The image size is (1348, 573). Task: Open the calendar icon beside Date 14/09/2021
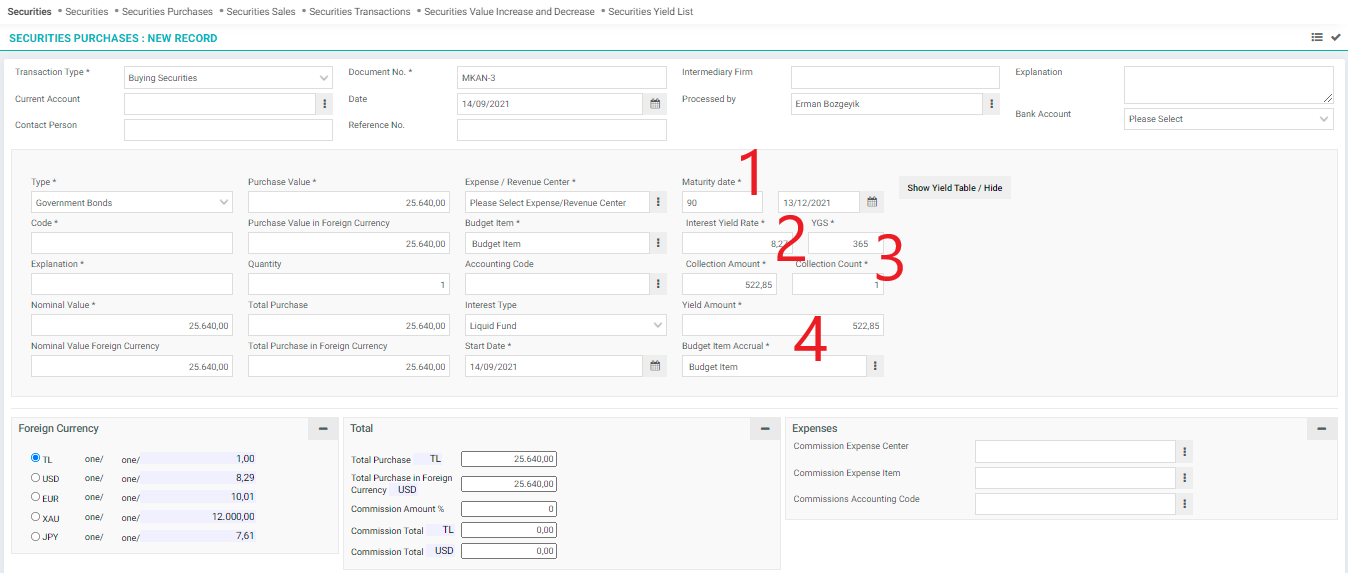click(656, 104)
